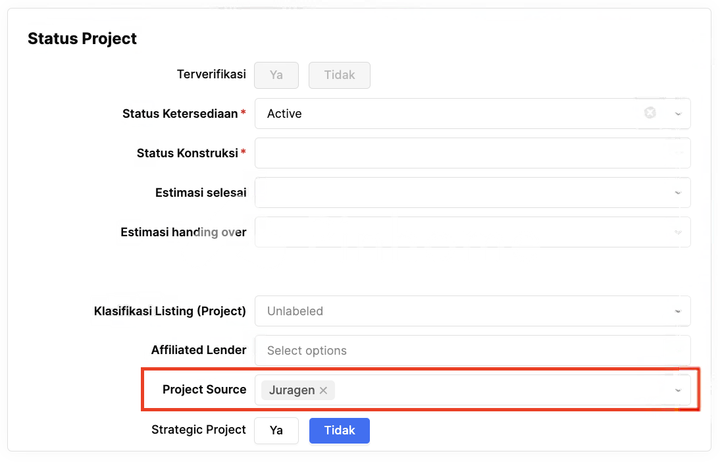Open the empty Status Konstruksi select field
This screenshot has height=462, width=720.
click(x=450, y=153)
